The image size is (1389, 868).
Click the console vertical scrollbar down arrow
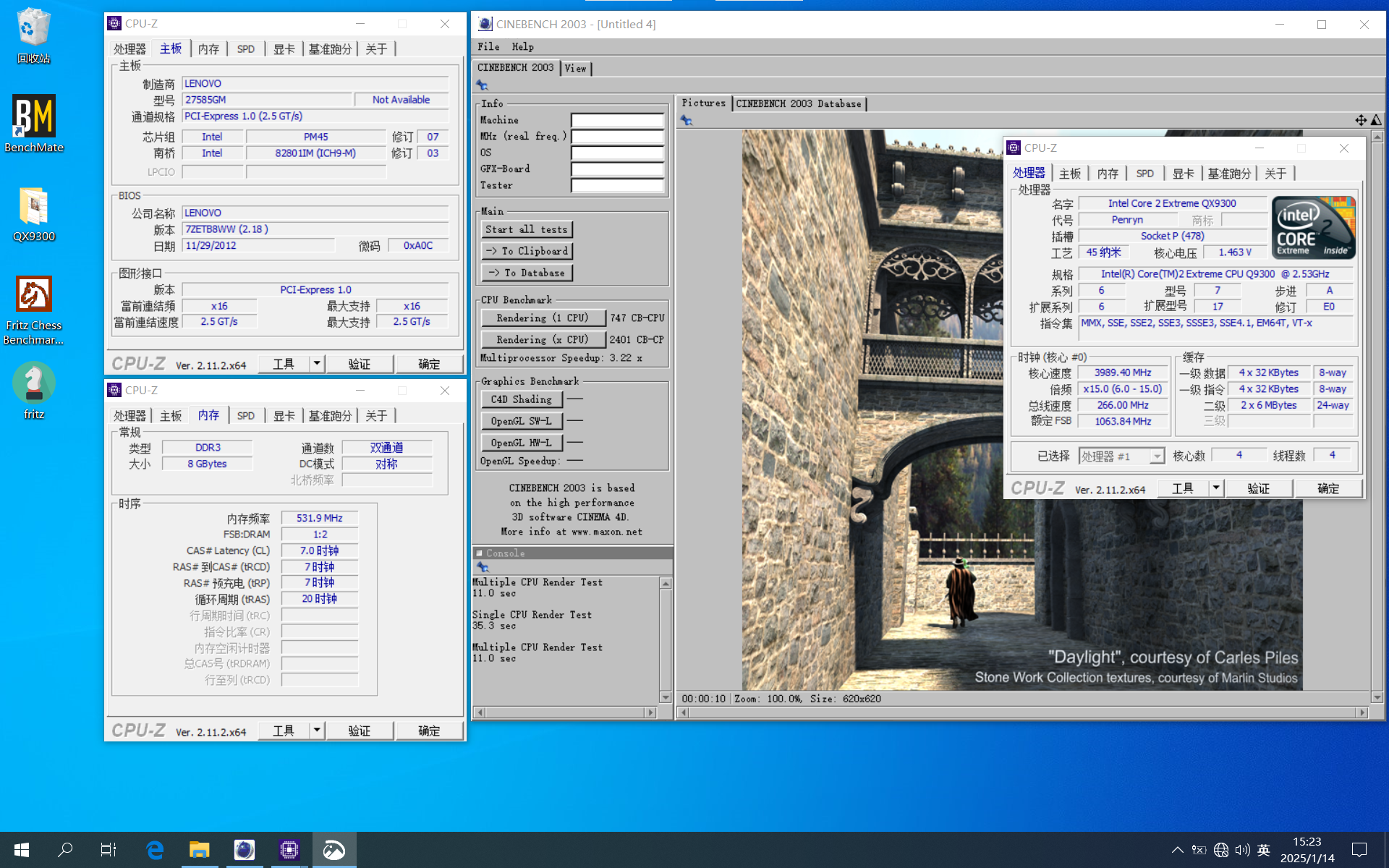[x=666, y=697]
